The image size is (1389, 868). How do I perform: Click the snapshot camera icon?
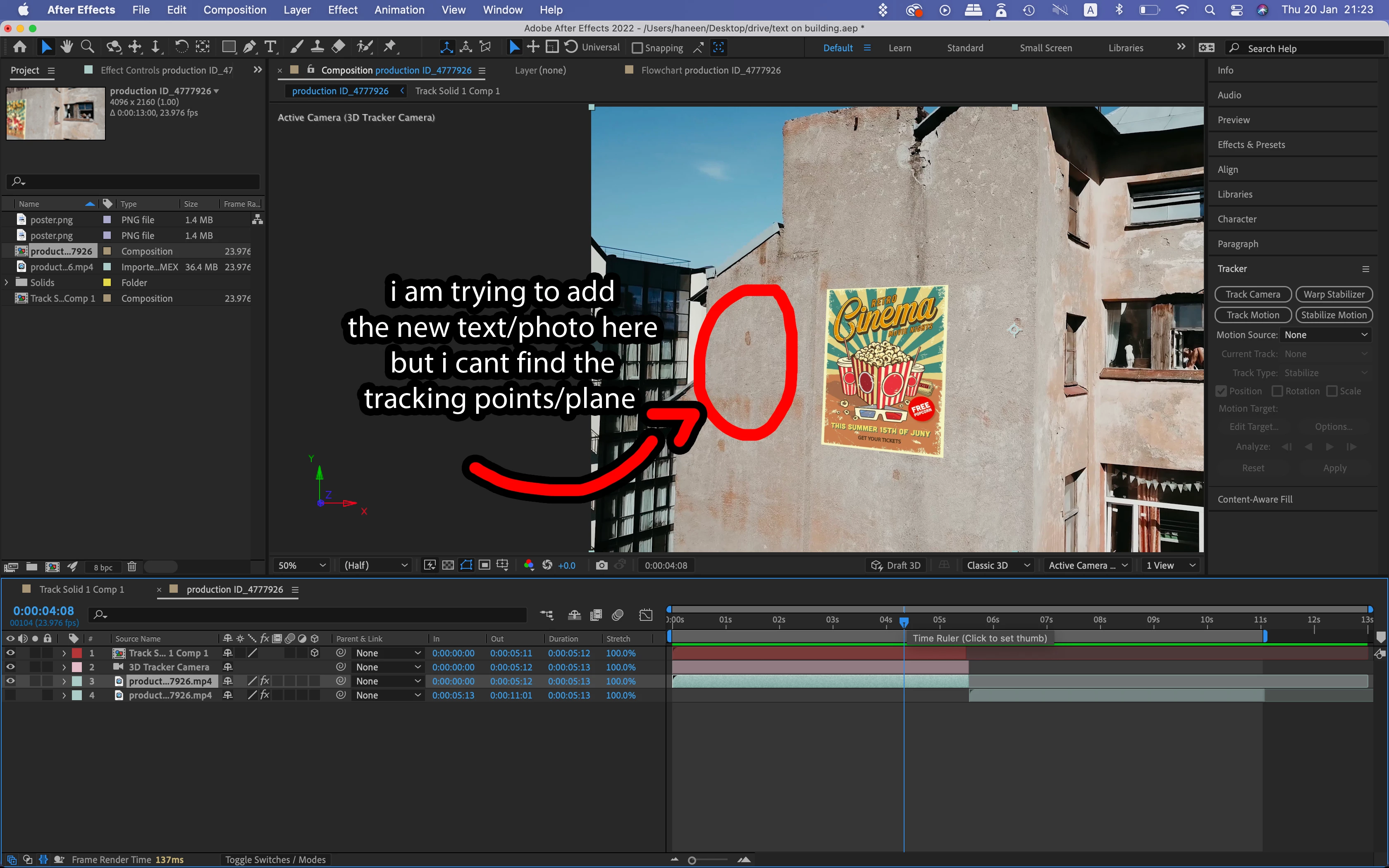[x=601, y=565]
